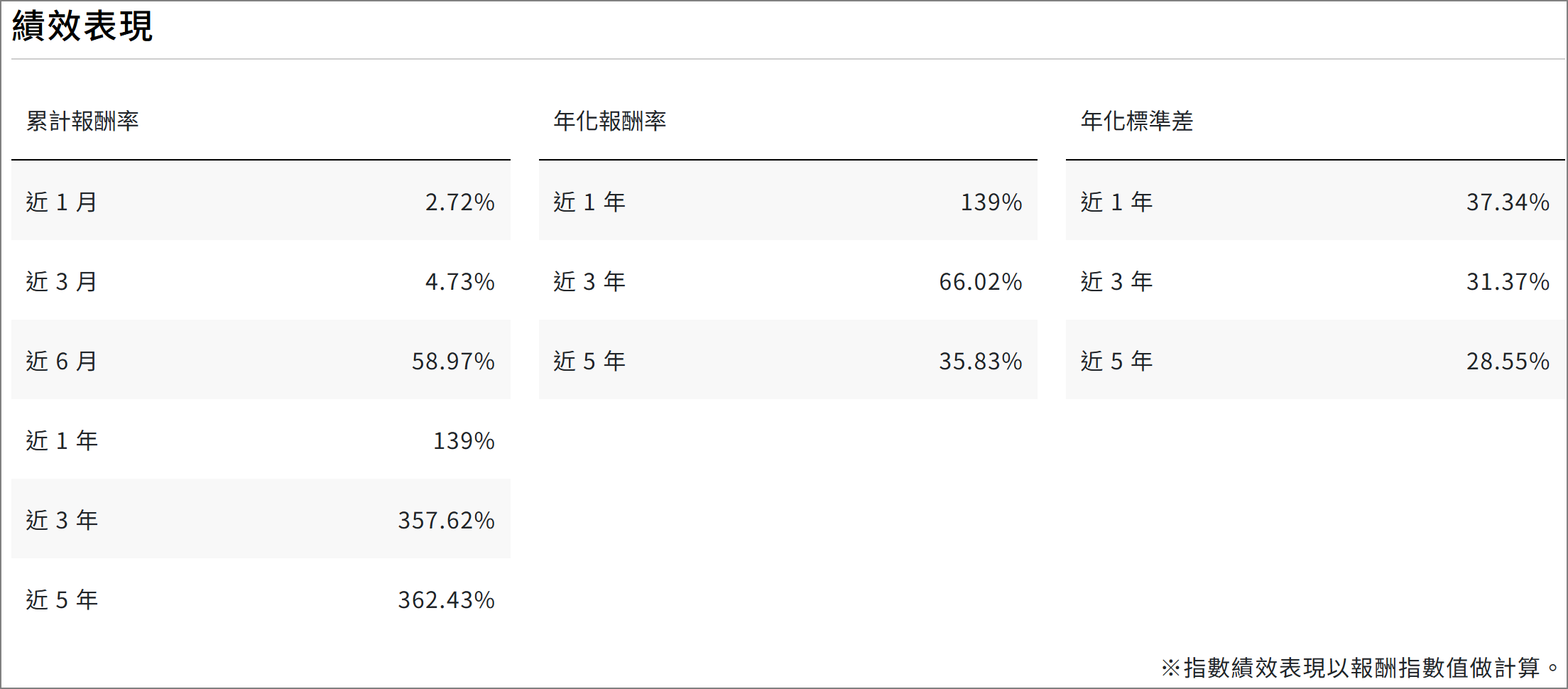This screenshot has width=1568, height=689.
Task: Select the 66.02% annualized return value
Action: (x=981, y=281)
